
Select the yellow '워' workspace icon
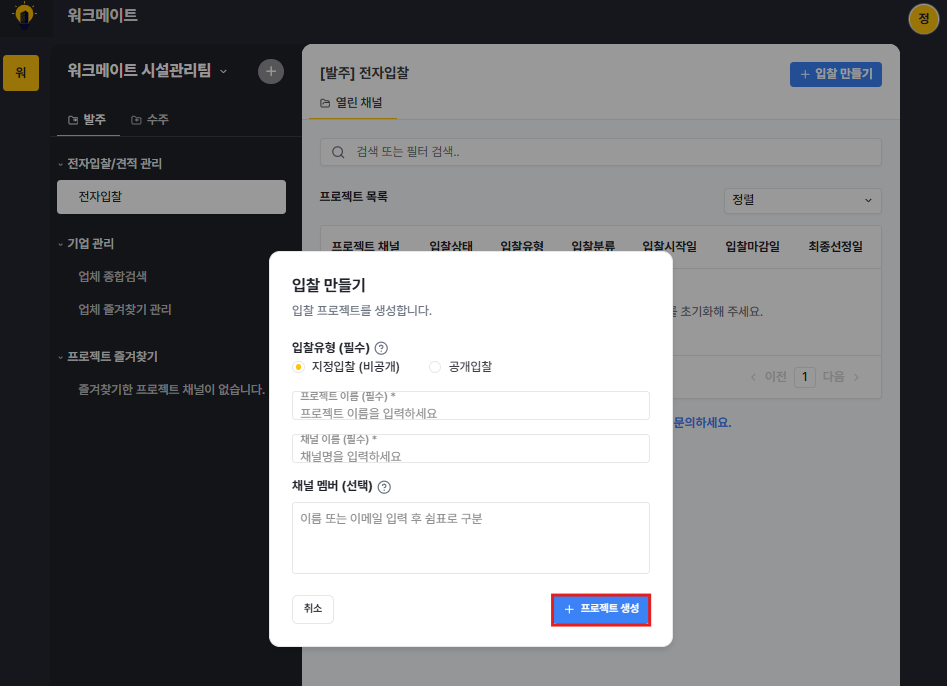click(x=21, y=73)
